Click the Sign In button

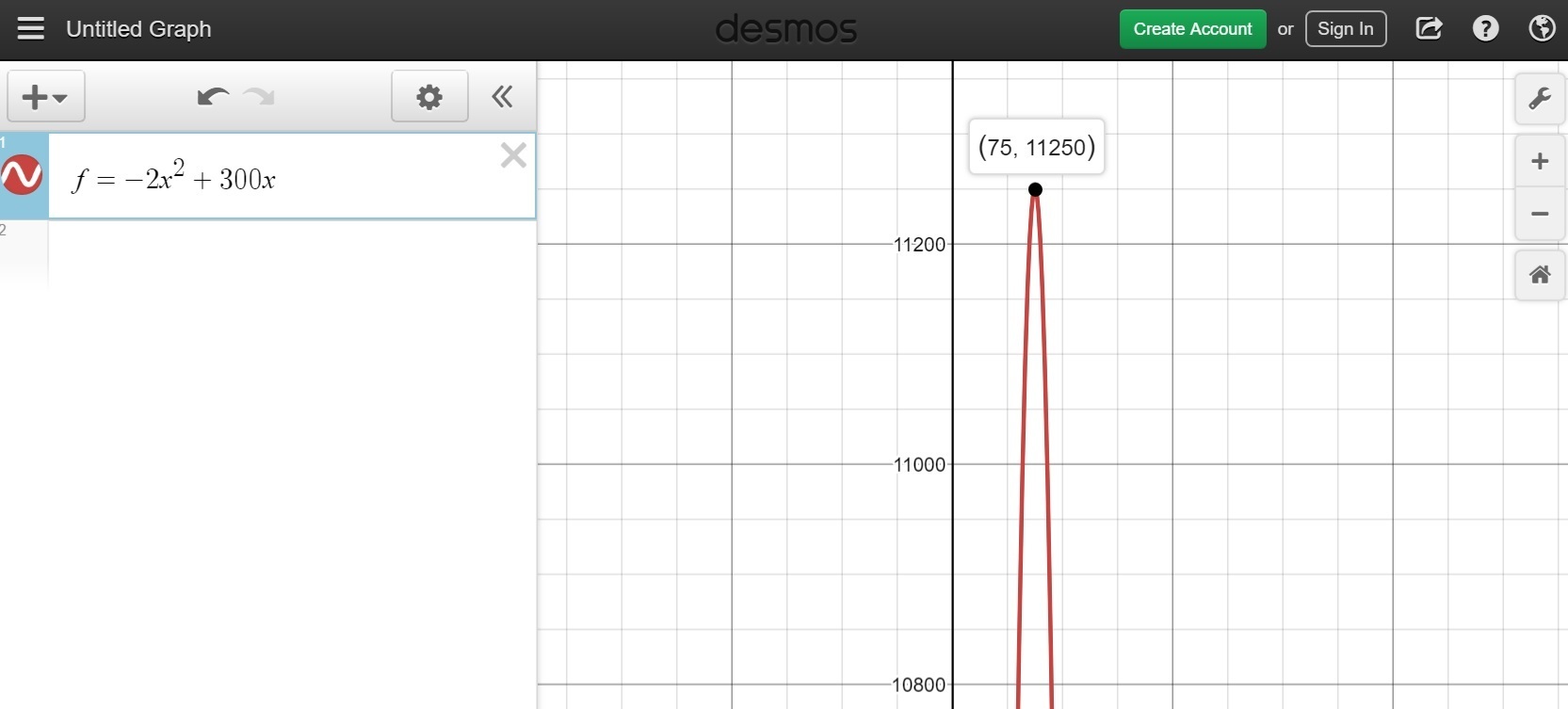click(x=1346, y=29)
